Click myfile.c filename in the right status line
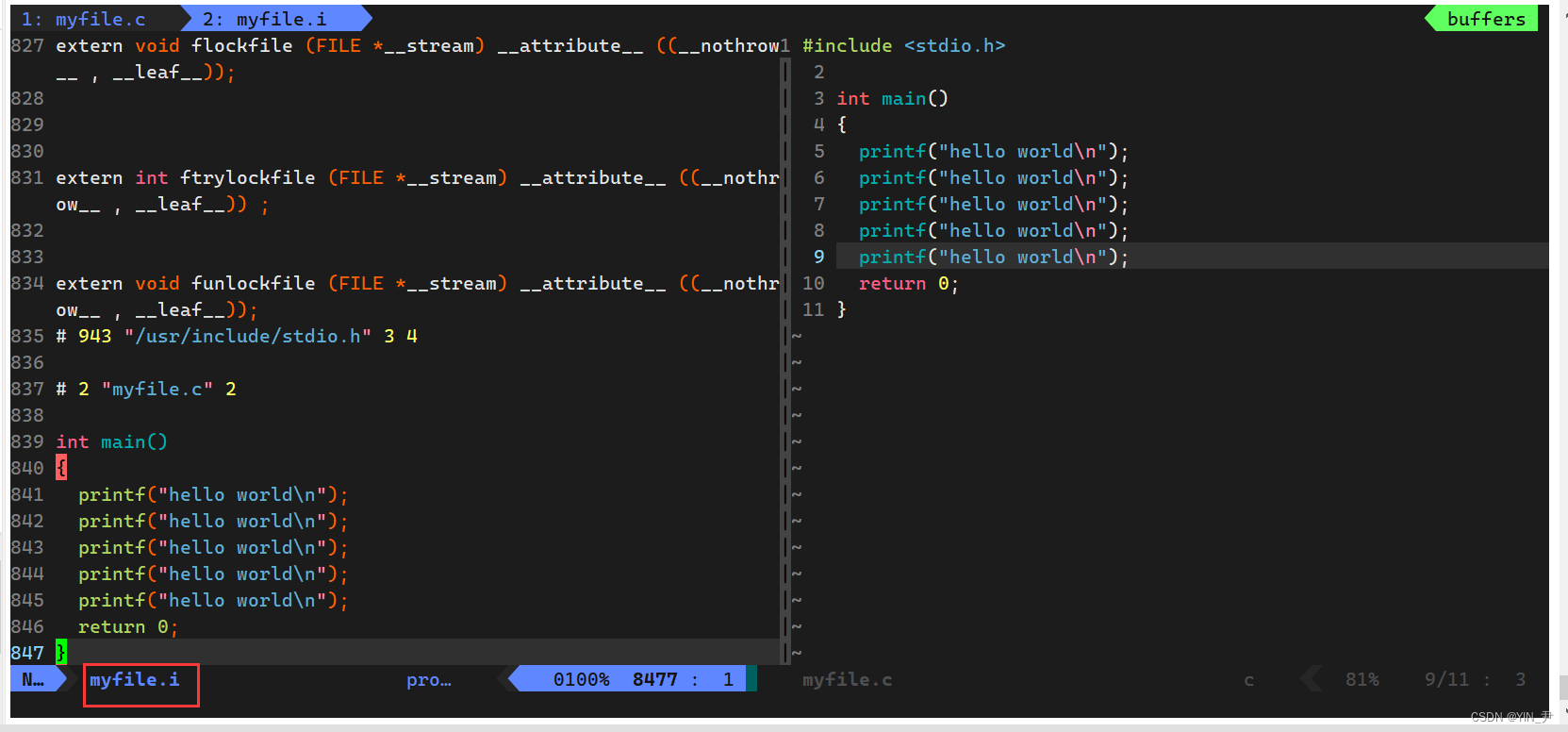The height and width of the screenshot is (732, 1568). (x=847, y=679)
